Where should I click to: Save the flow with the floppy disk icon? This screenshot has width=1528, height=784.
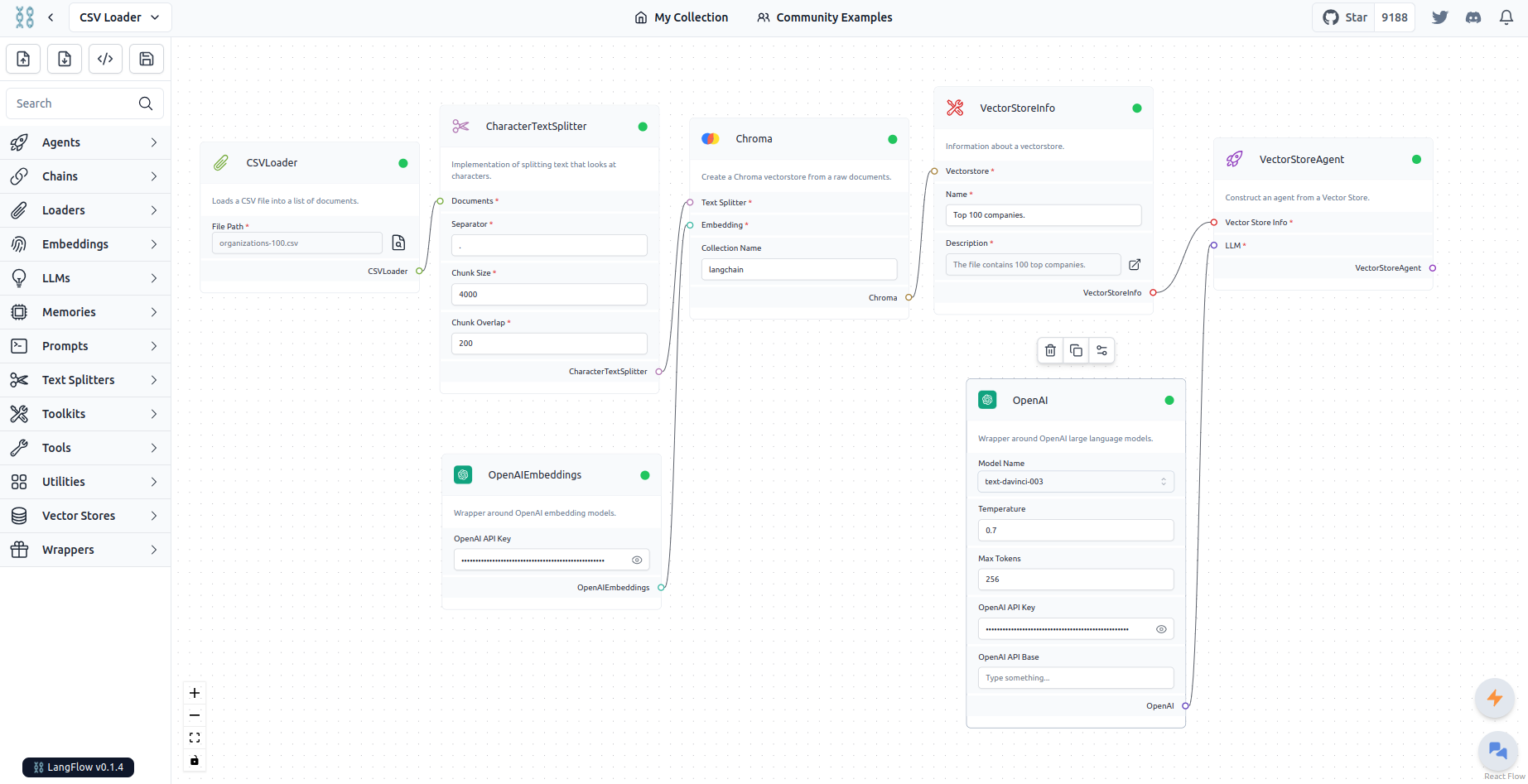[147, 59]
